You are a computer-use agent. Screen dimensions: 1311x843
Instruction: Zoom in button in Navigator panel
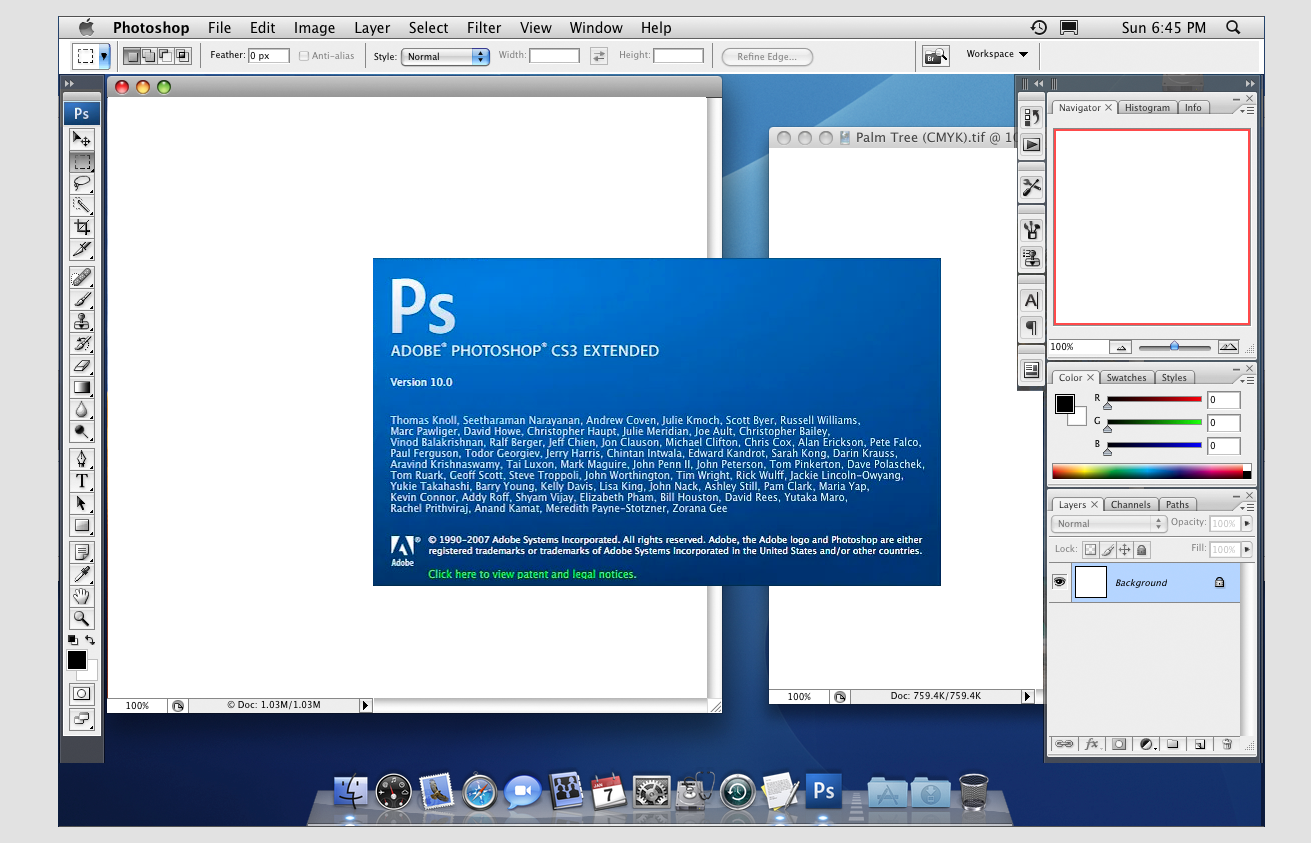(x=1227, y=347)
